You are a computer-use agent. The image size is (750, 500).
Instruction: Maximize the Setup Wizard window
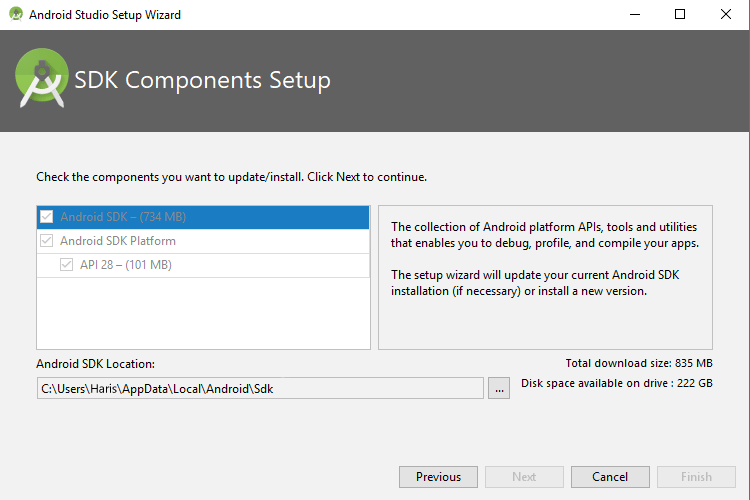click(x=680, y=14)
